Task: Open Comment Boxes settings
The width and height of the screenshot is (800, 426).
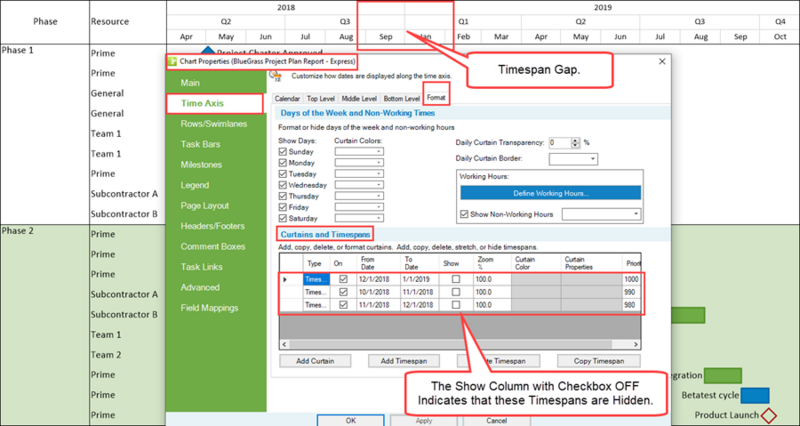Action: tap(212, 246)
